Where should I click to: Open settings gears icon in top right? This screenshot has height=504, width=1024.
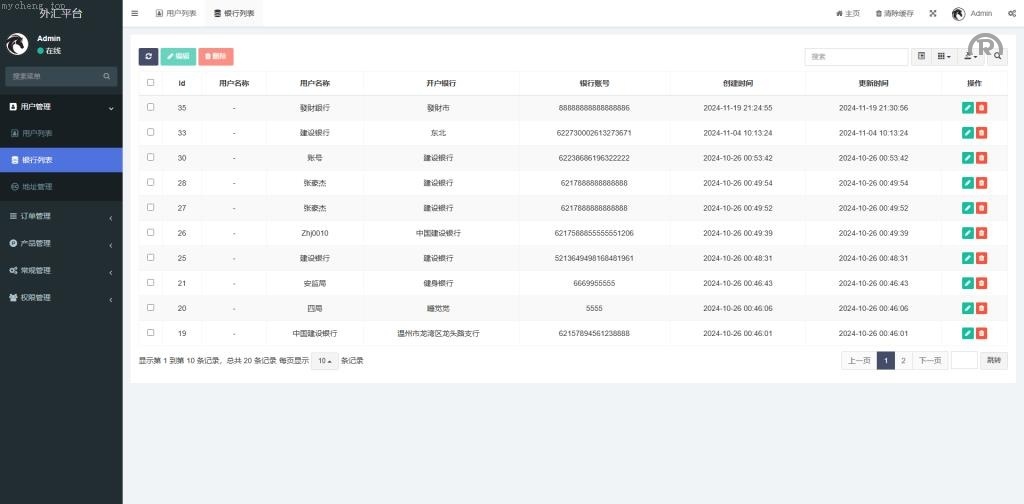[1012, 13]
